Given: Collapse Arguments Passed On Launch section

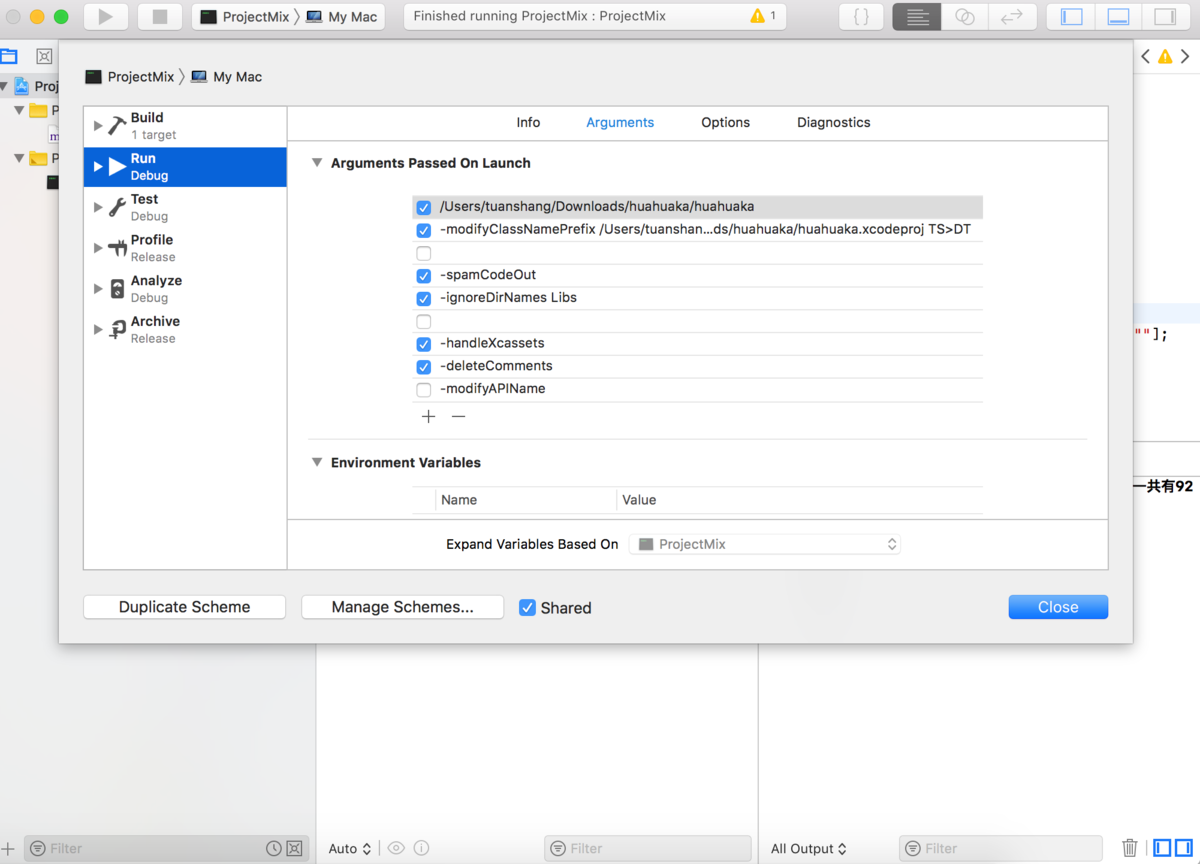Looking at the screenshot, I should point(317,163).
